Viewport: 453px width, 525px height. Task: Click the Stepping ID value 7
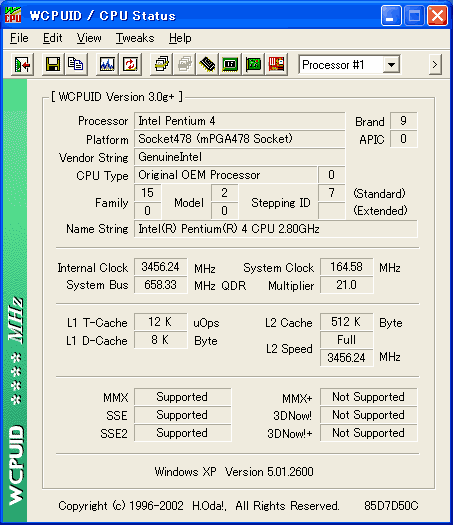pos(331,193)
